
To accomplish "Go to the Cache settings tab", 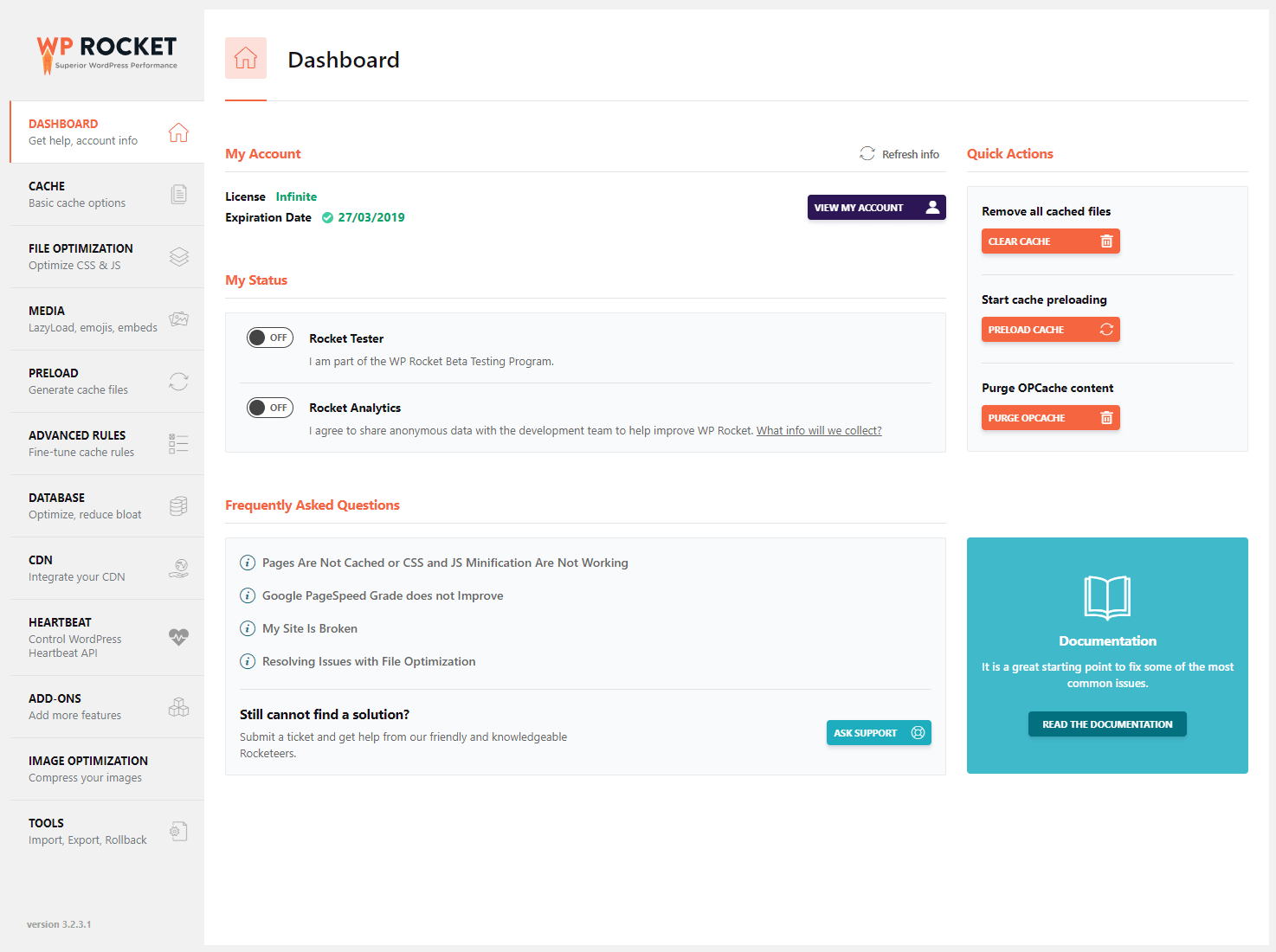I will click(107, 194).
